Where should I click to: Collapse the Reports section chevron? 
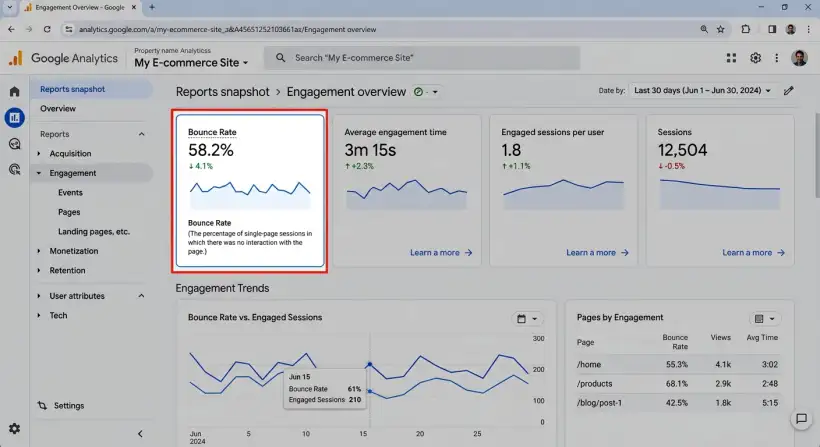pos(141,134)
